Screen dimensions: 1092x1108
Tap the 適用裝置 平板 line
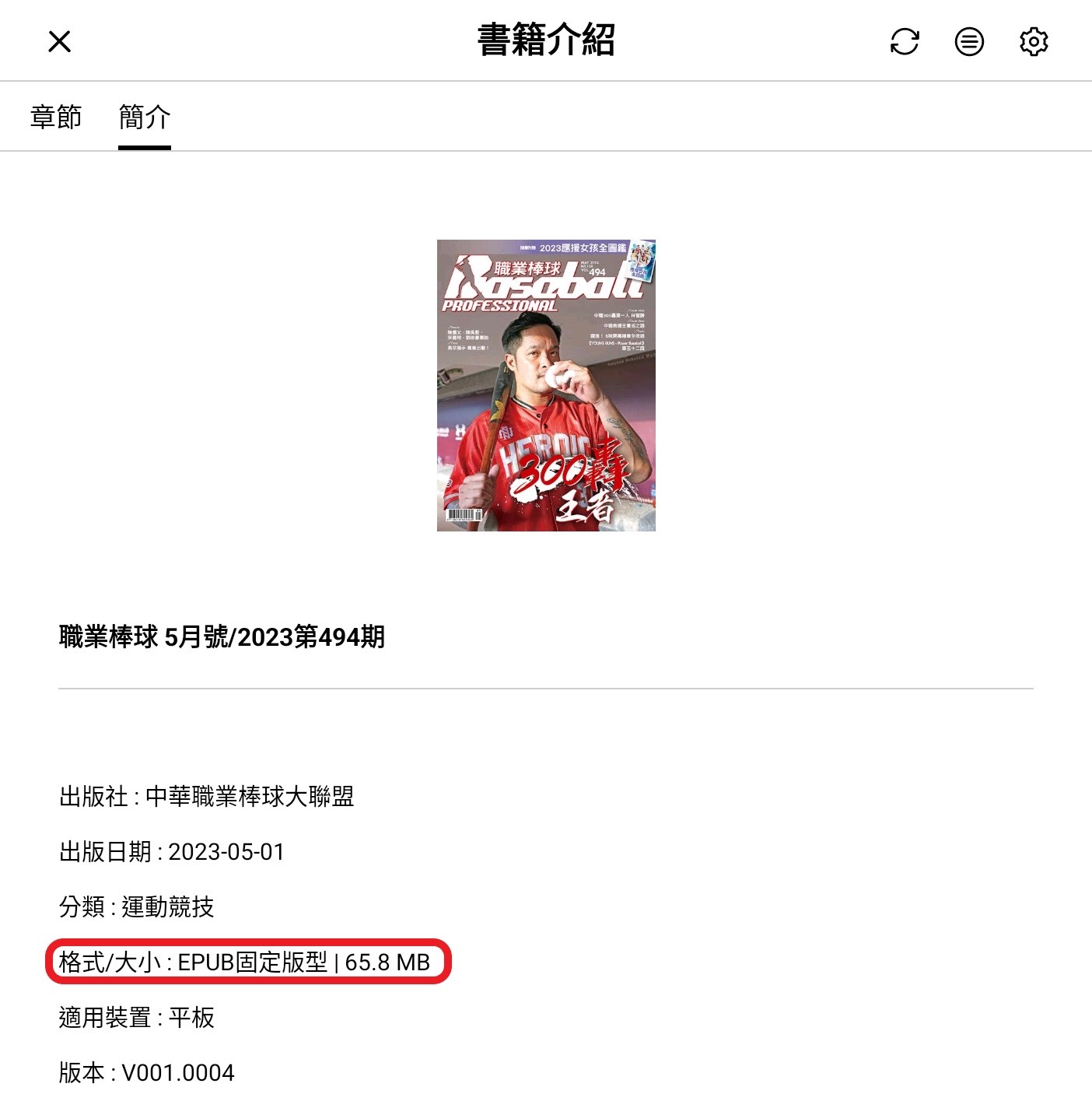click(x=137, y=1018)
